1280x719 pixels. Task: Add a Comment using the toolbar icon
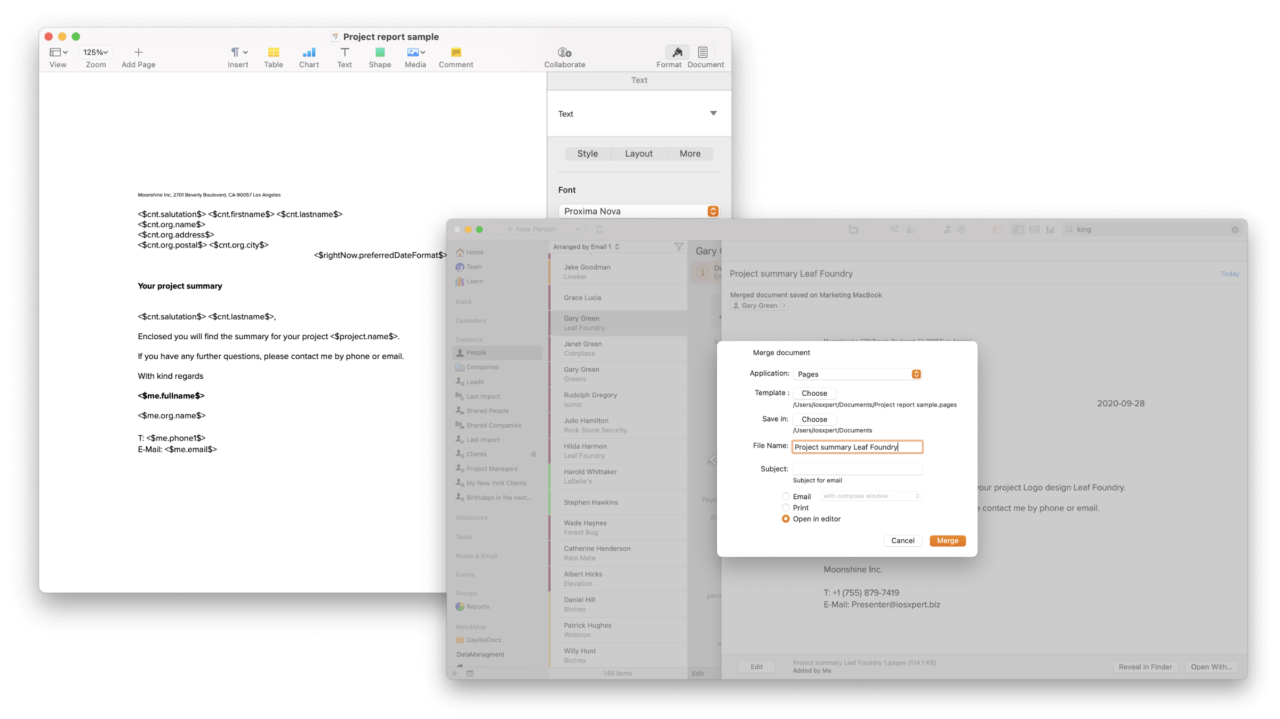point(455,52)
